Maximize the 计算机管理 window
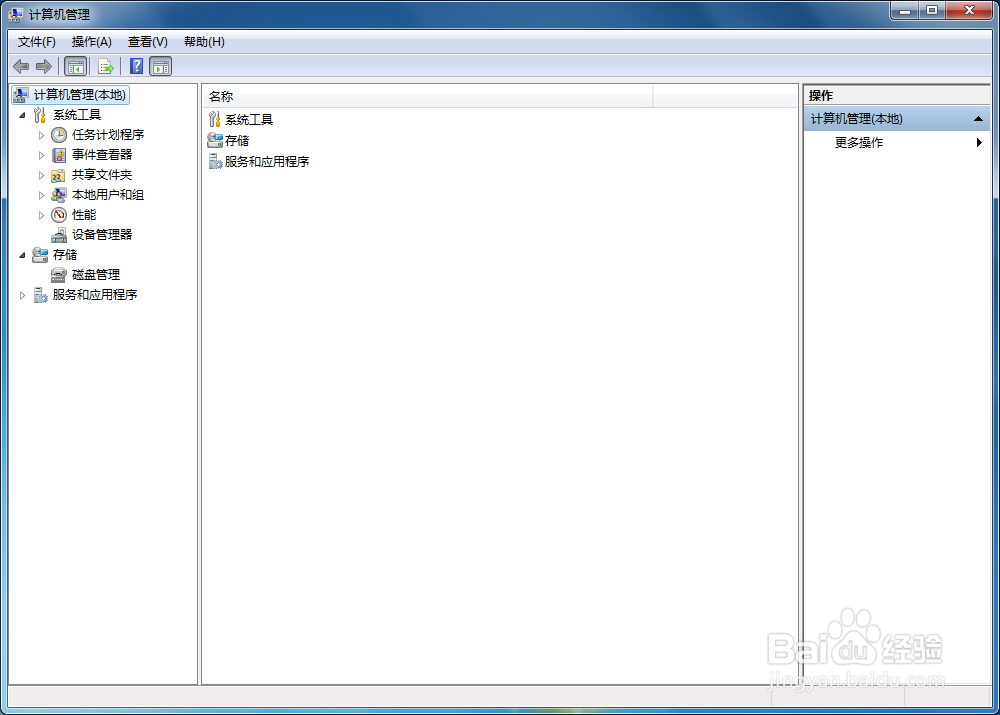 click(x=932, y=11)
